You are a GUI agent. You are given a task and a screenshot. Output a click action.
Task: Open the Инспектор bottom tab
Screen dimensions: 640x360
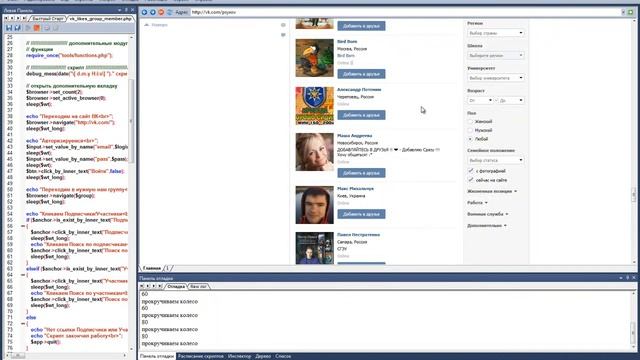239,356
